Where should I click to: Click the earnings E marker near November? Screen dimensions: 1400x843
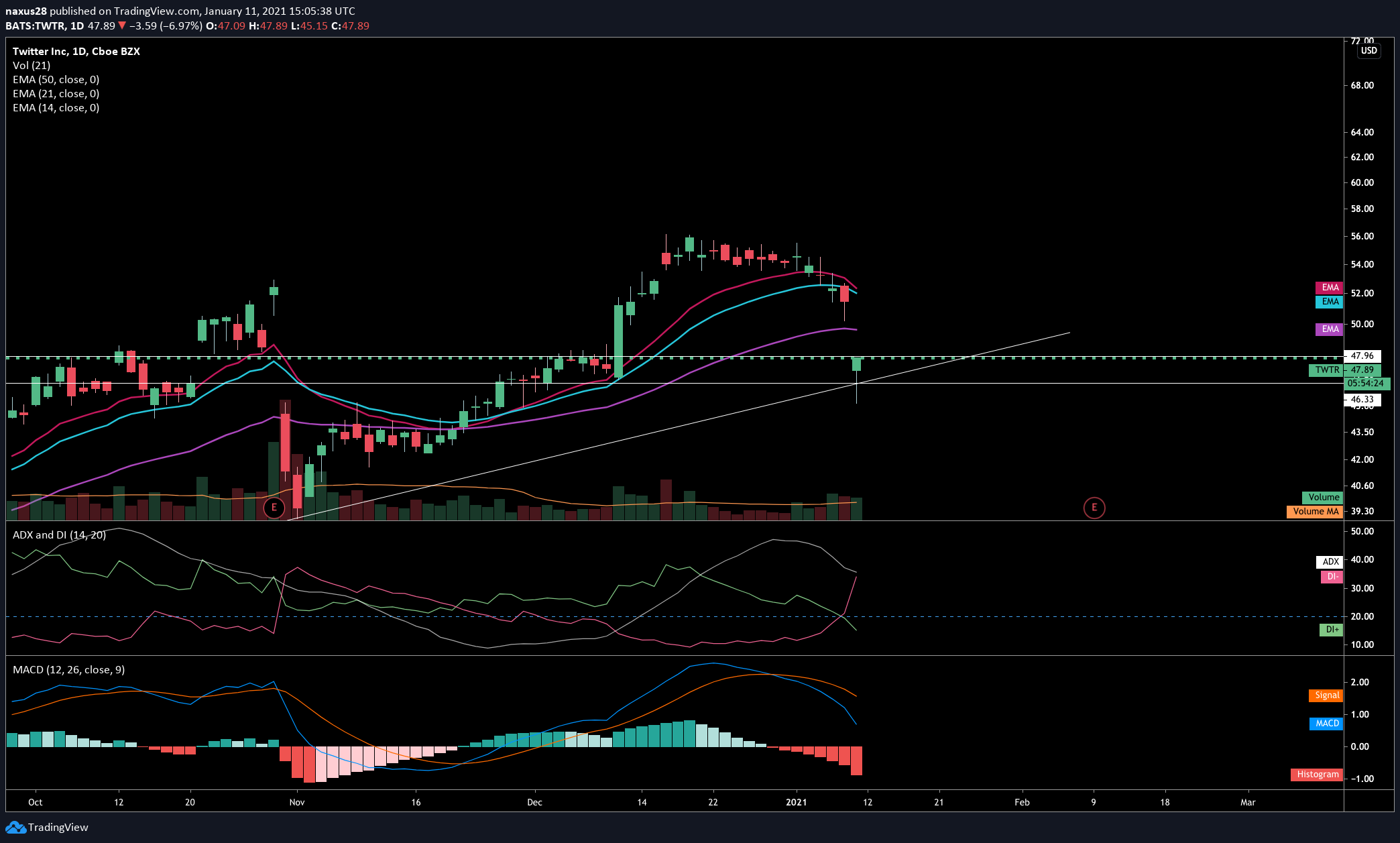point(274,508)
